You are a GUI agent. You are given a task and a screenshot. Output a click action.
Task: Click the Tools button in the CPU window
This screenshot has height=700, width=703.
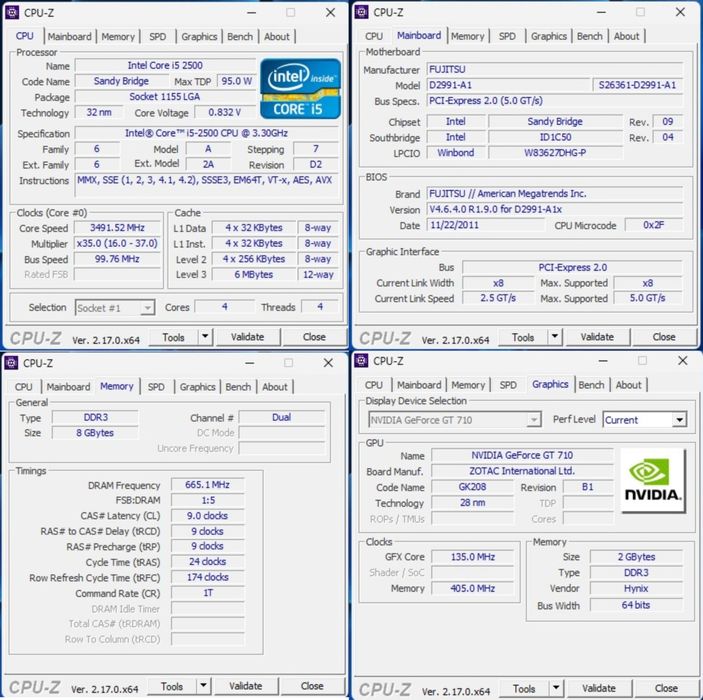(x=174, y=337)
